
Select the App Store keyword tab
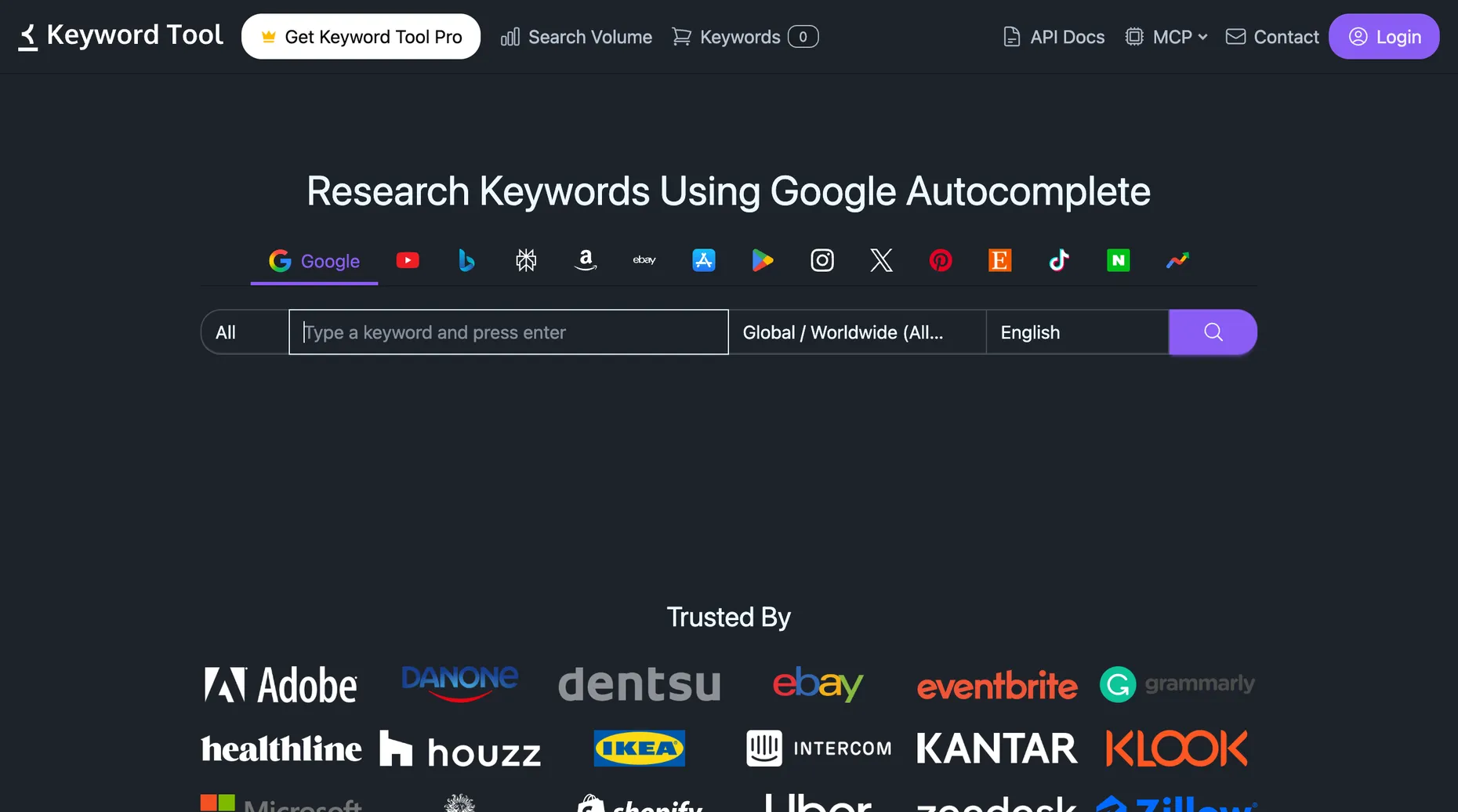(704, 260)
